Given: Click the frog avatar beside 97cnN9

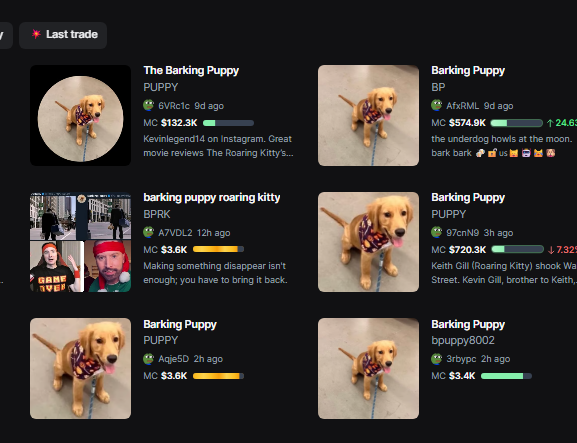Looking at the screenshot, I should 437,233.
